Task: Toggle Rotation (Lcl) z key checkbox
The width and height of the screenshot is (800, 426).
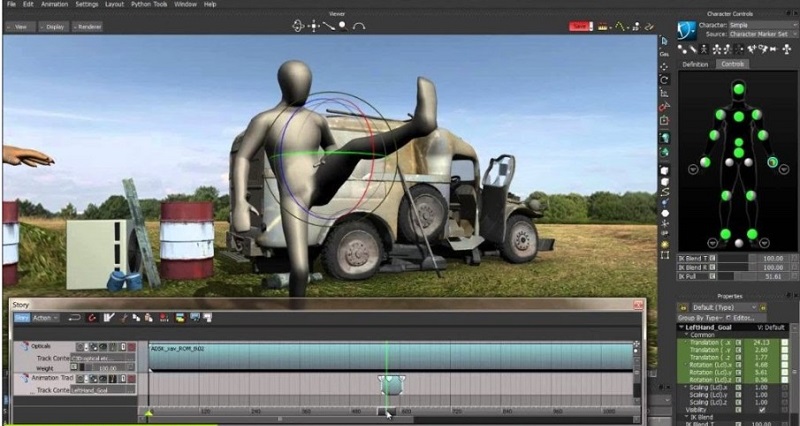Action: [x=785, y=380]
